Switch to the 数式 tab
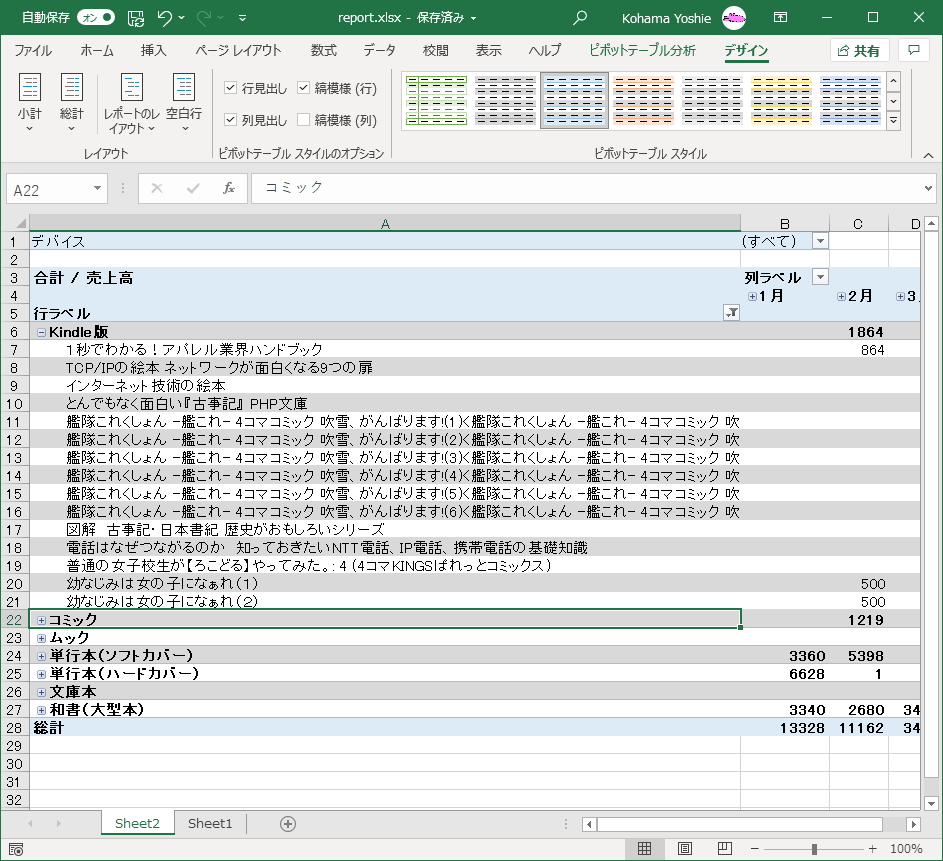 (x=324, y=51)
